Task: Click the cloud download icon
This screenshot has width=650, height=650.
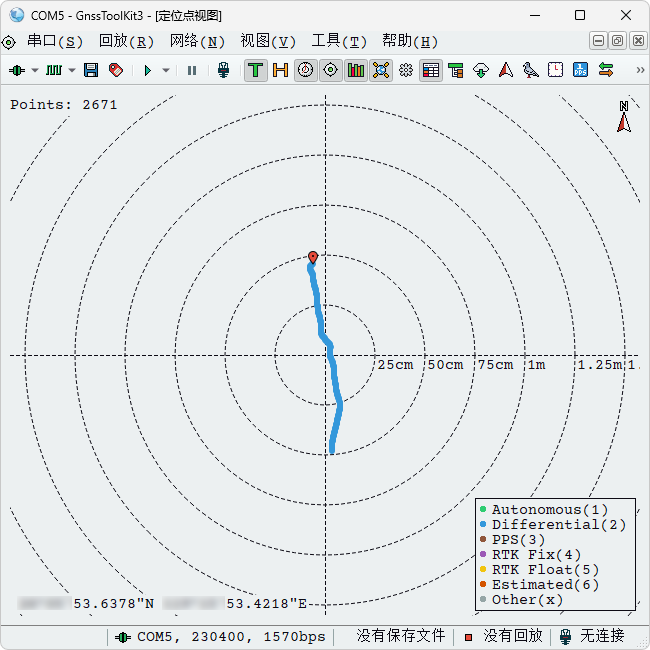Action: [x=481, y=70]
